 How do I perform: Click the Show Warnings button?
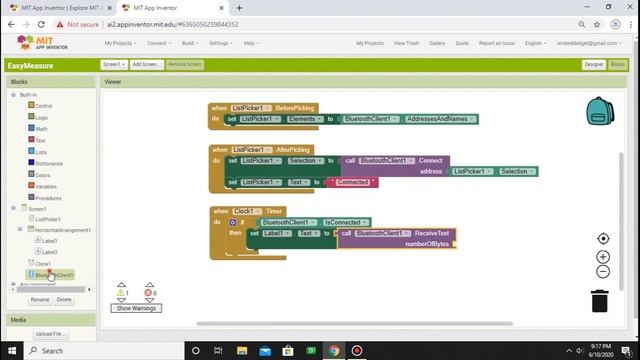coord(136,308)
